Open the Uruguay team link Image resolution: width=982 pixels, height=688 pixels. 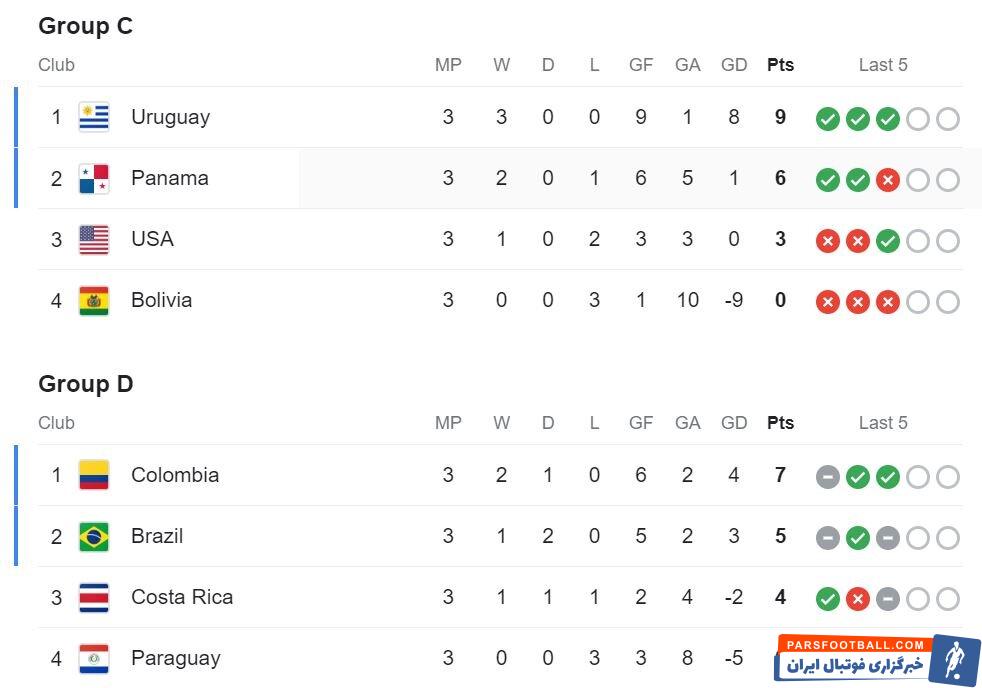pos(170,118)
